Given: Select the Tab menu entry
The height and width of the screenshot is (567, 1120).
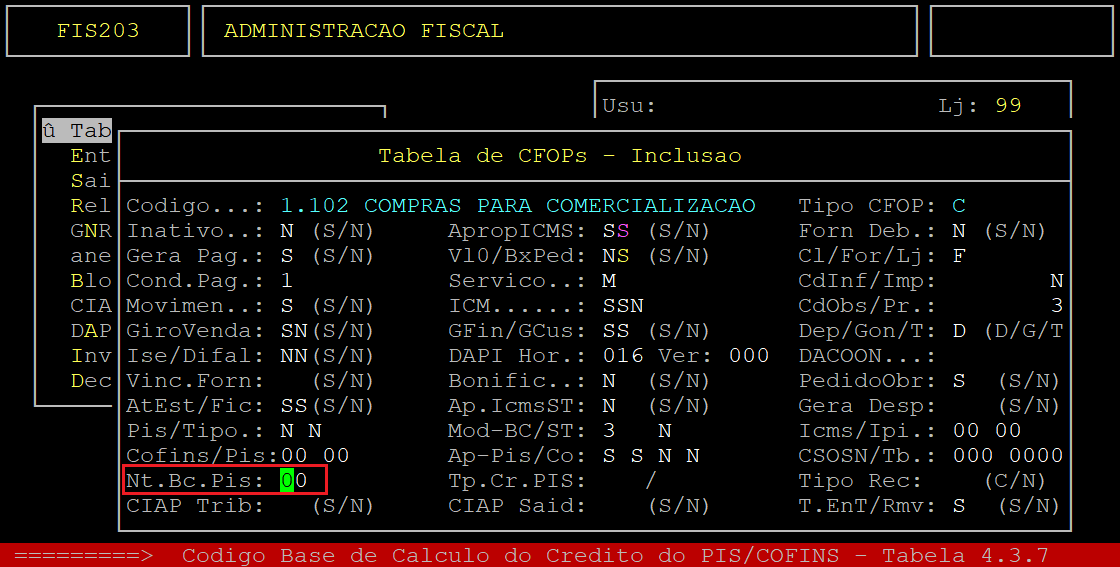Looking at the screenshot, I should pyautogui.click(x=78, y=131).
